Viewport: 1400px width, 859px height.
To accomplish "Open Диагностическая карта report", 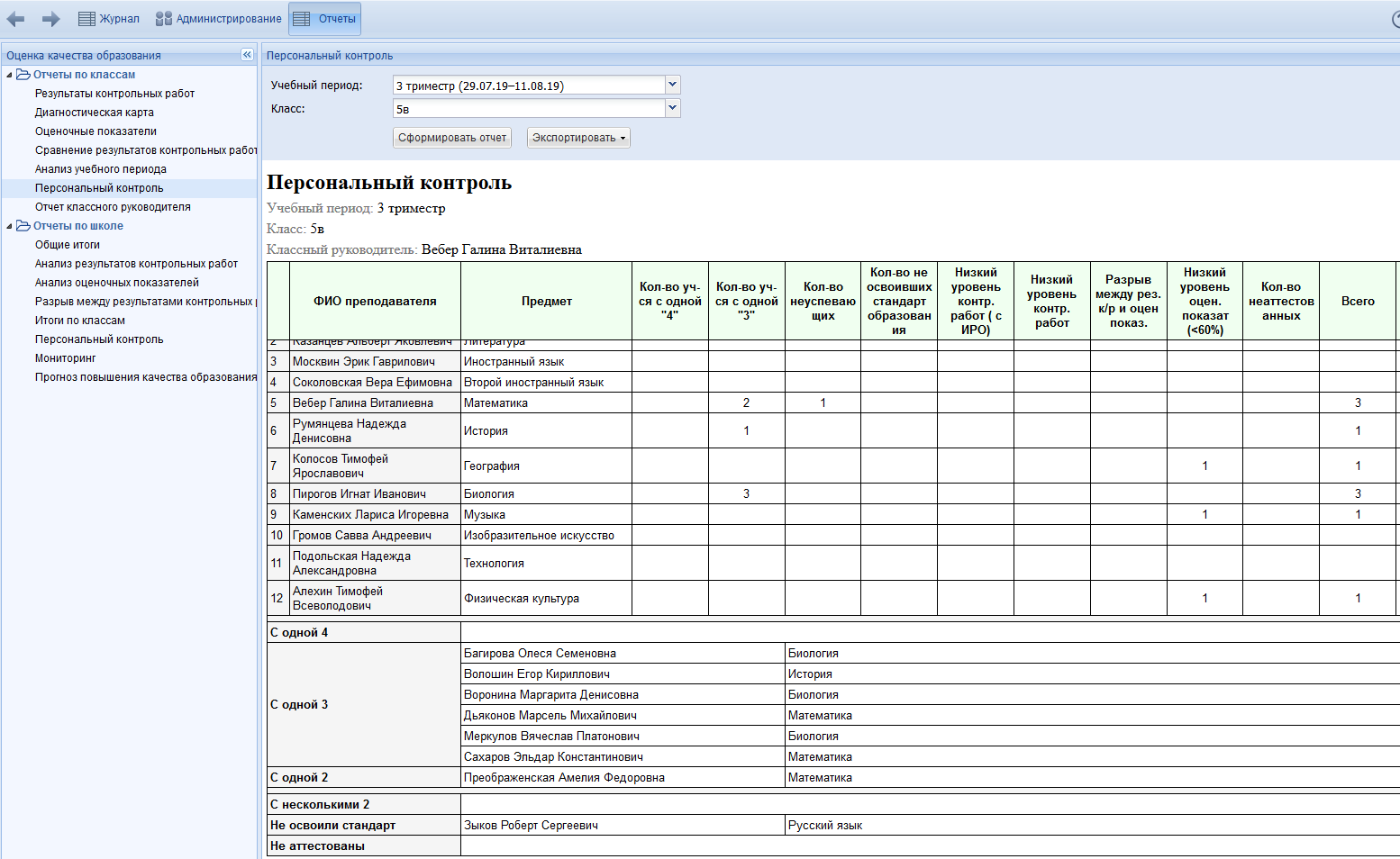I will tap(95, 113).
